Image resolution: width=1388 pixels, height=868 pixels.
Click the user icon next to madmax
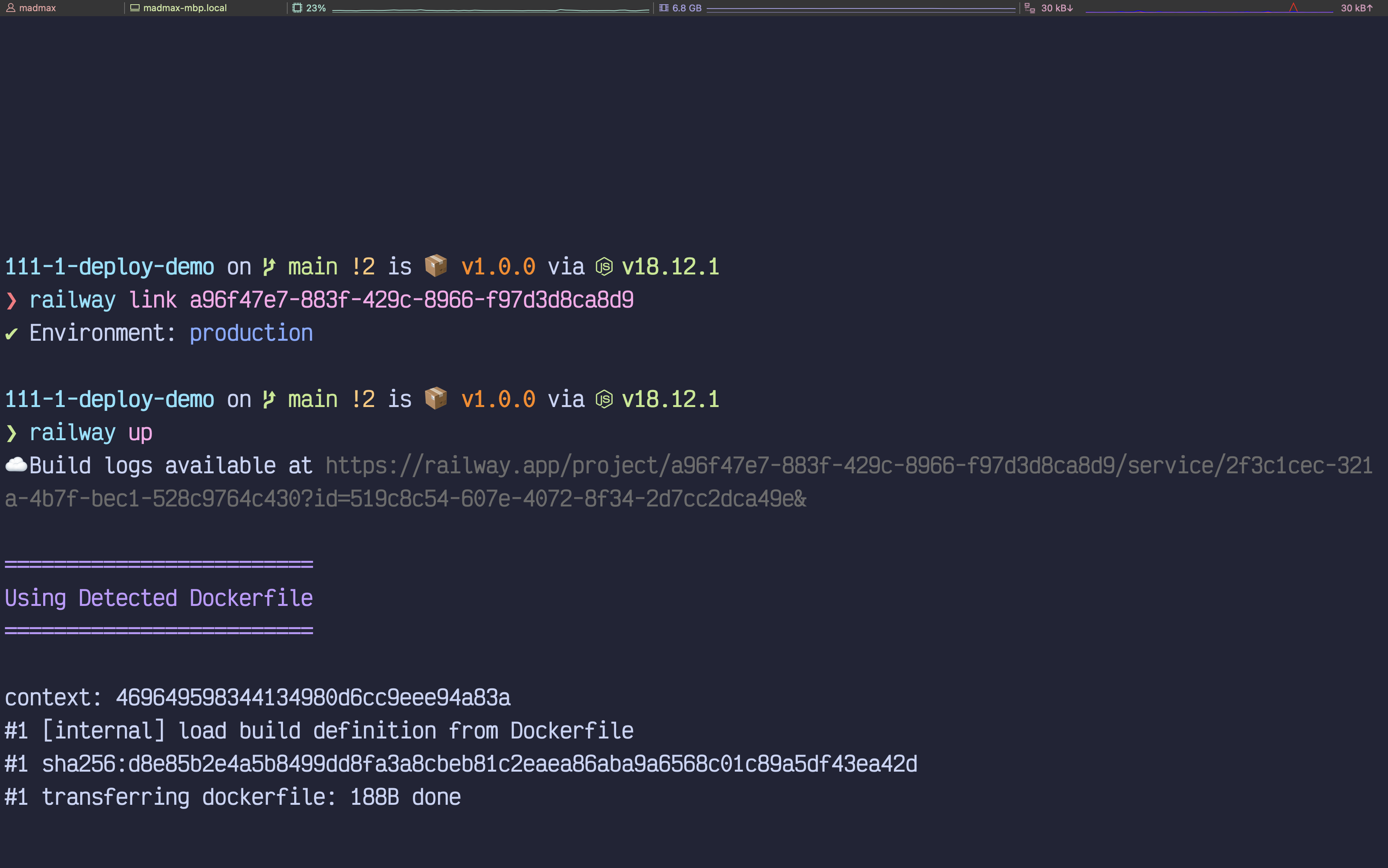click(x=10, y=8)
